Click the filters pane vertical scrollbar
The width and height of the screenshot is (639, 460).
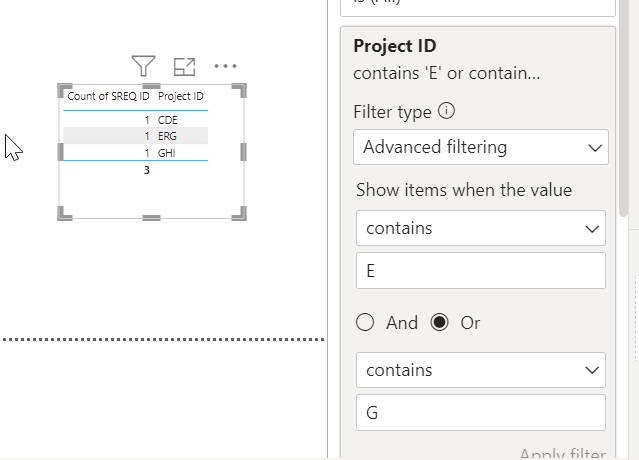(x=623, y=108)
